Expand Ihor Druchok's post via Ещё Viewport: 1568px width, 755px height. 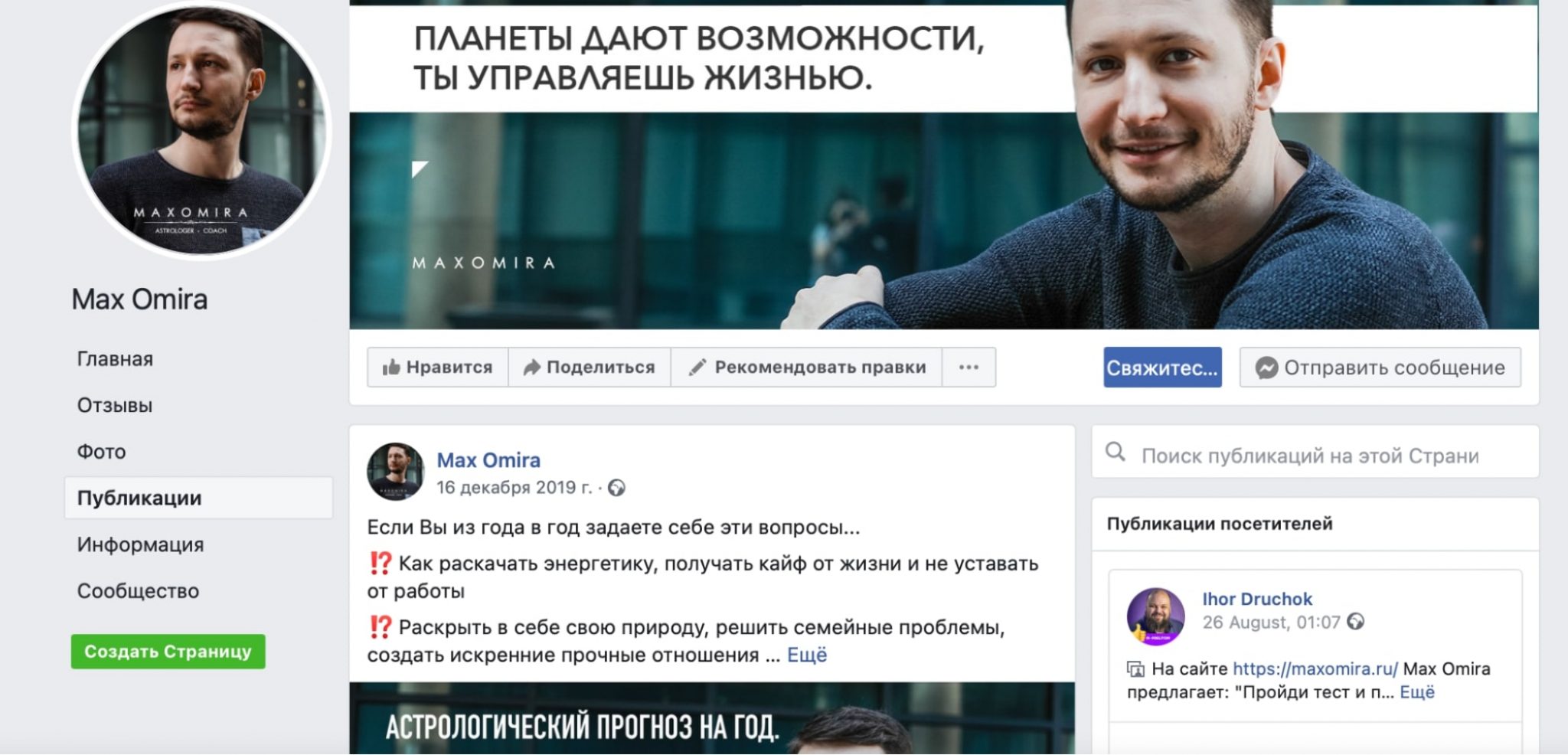(x=1417, y=692)
